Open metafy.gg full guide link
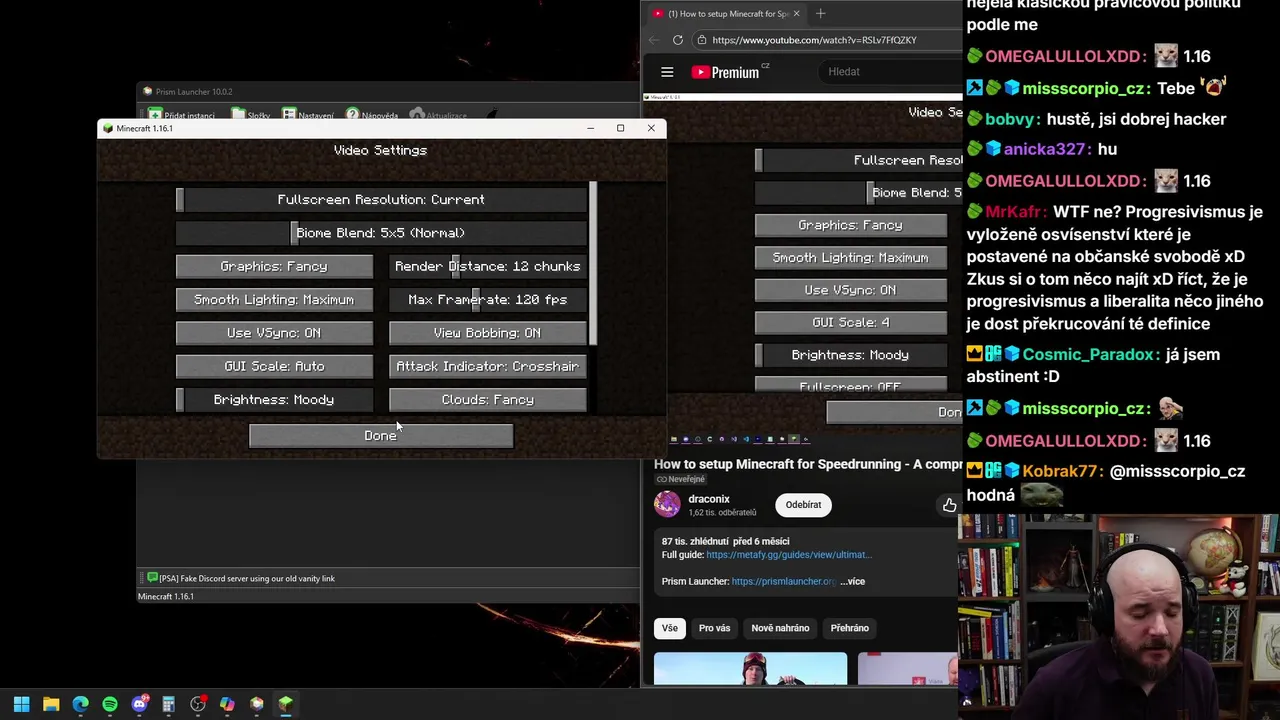This screenshot has height=720, width=1280. click(x=789, y=555)
